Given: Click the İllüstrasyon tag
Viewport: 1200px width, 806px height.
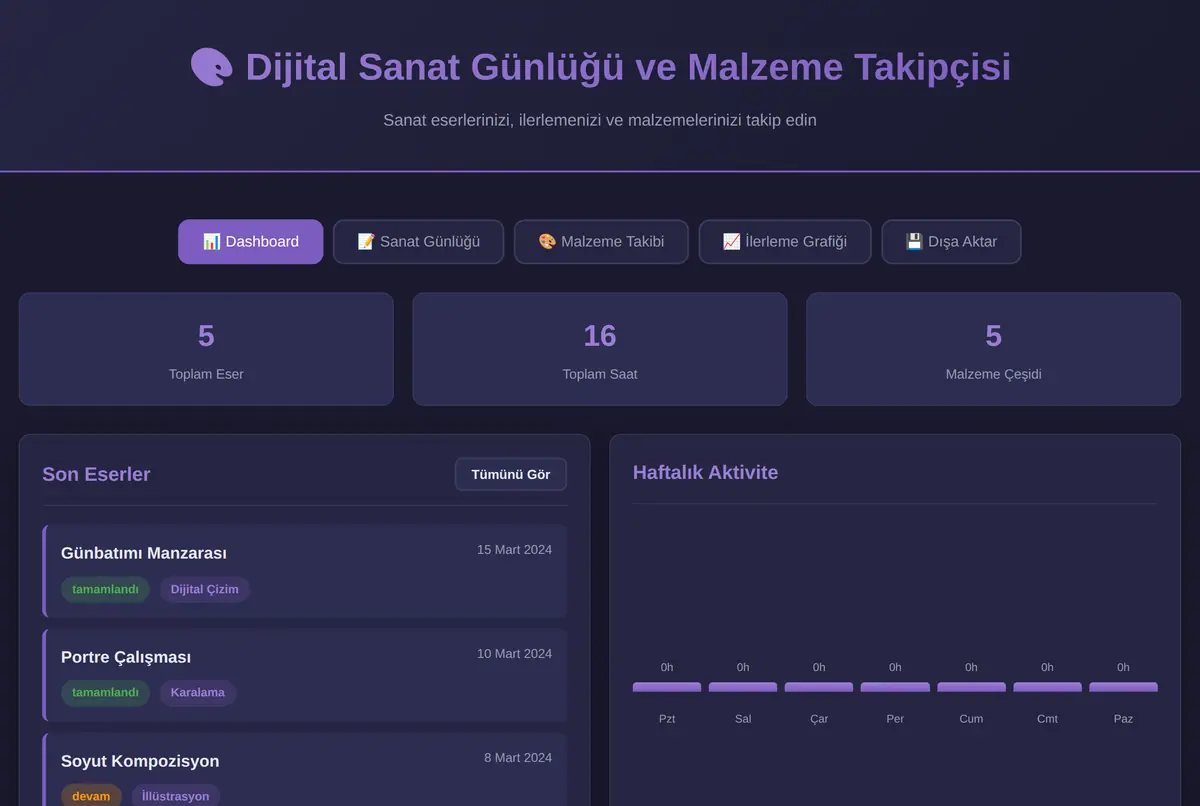Looking at the screenshot, I should pos(176,796).
